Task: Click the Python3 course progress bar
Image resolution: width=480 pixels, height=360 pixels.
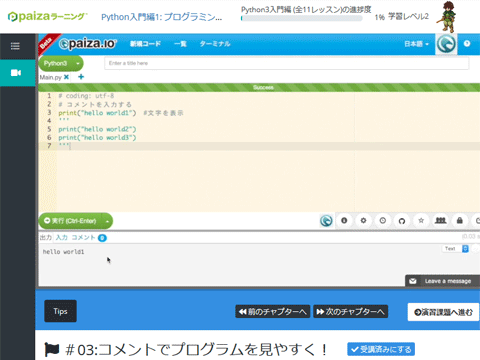Action: [302, 19]
